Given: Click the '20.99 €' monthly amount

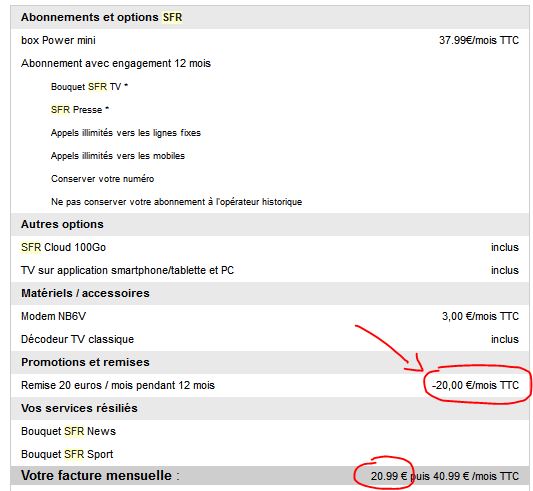Looking at the screenshot, I should [389, 476].
